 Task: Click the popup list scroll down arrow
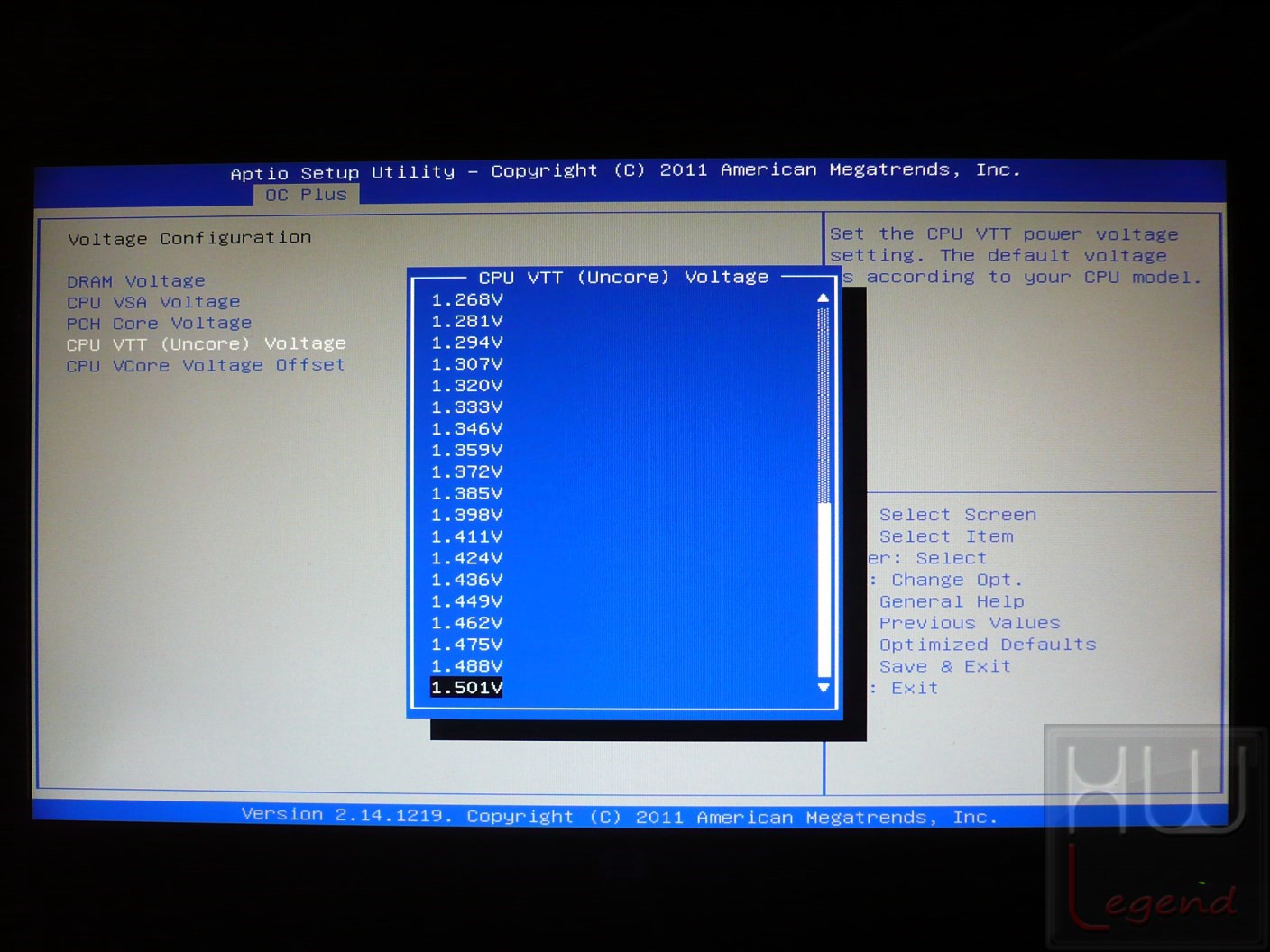[823, 688]
